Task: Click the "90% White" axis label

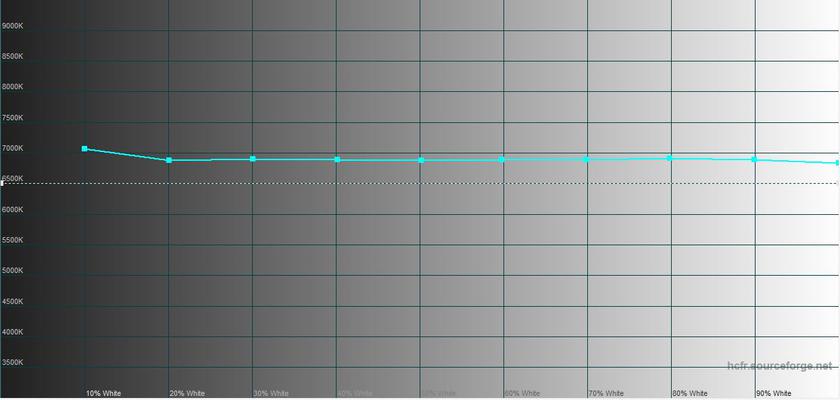Action: pos(774,393)
